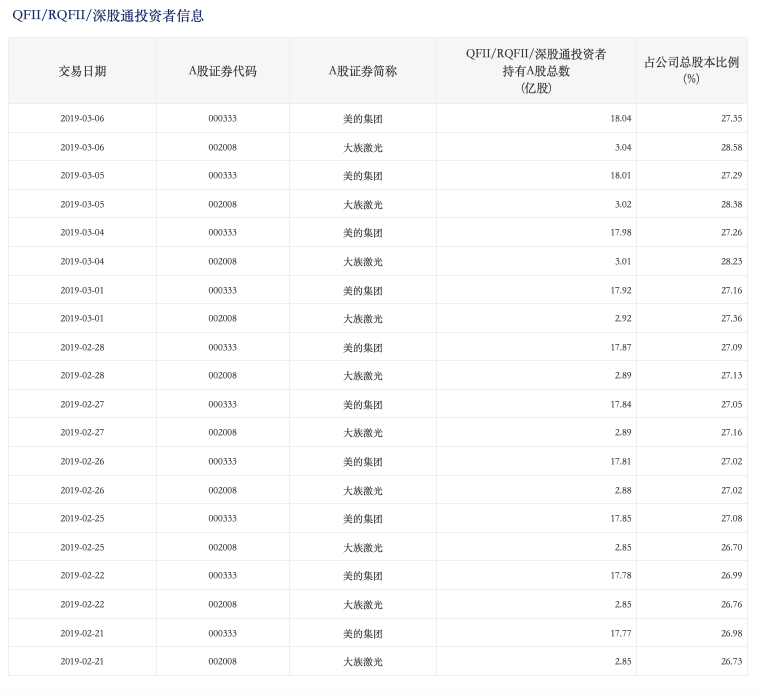Select the 18.04 holdings value
765x694 pixels.
click(x=621, y=119)
